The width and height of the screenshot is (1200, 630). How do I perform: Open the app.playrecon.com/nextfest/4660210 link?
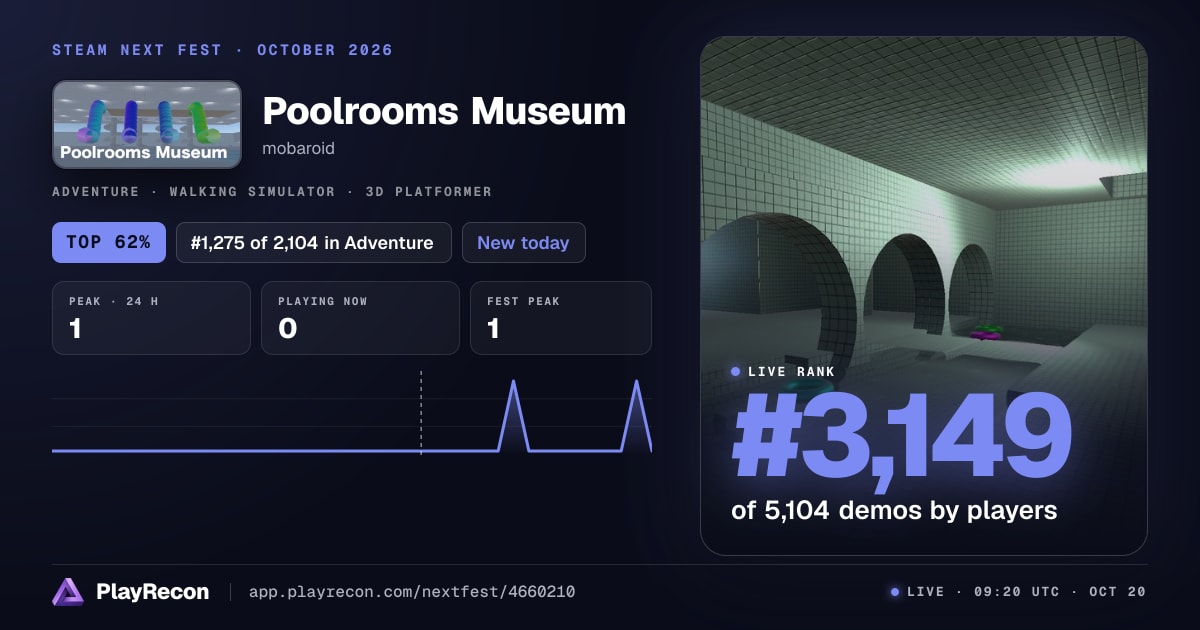pyautogui.click(x=412, y=592)
